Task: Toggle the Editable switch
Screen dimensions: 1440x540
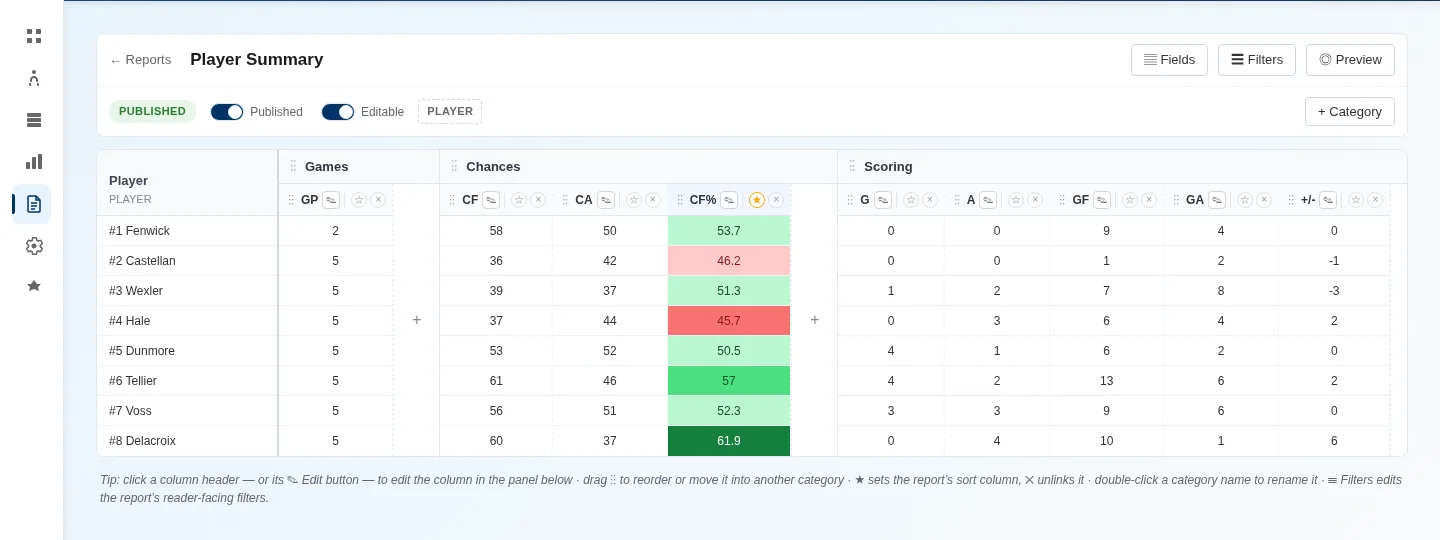Action: (338, 112)
